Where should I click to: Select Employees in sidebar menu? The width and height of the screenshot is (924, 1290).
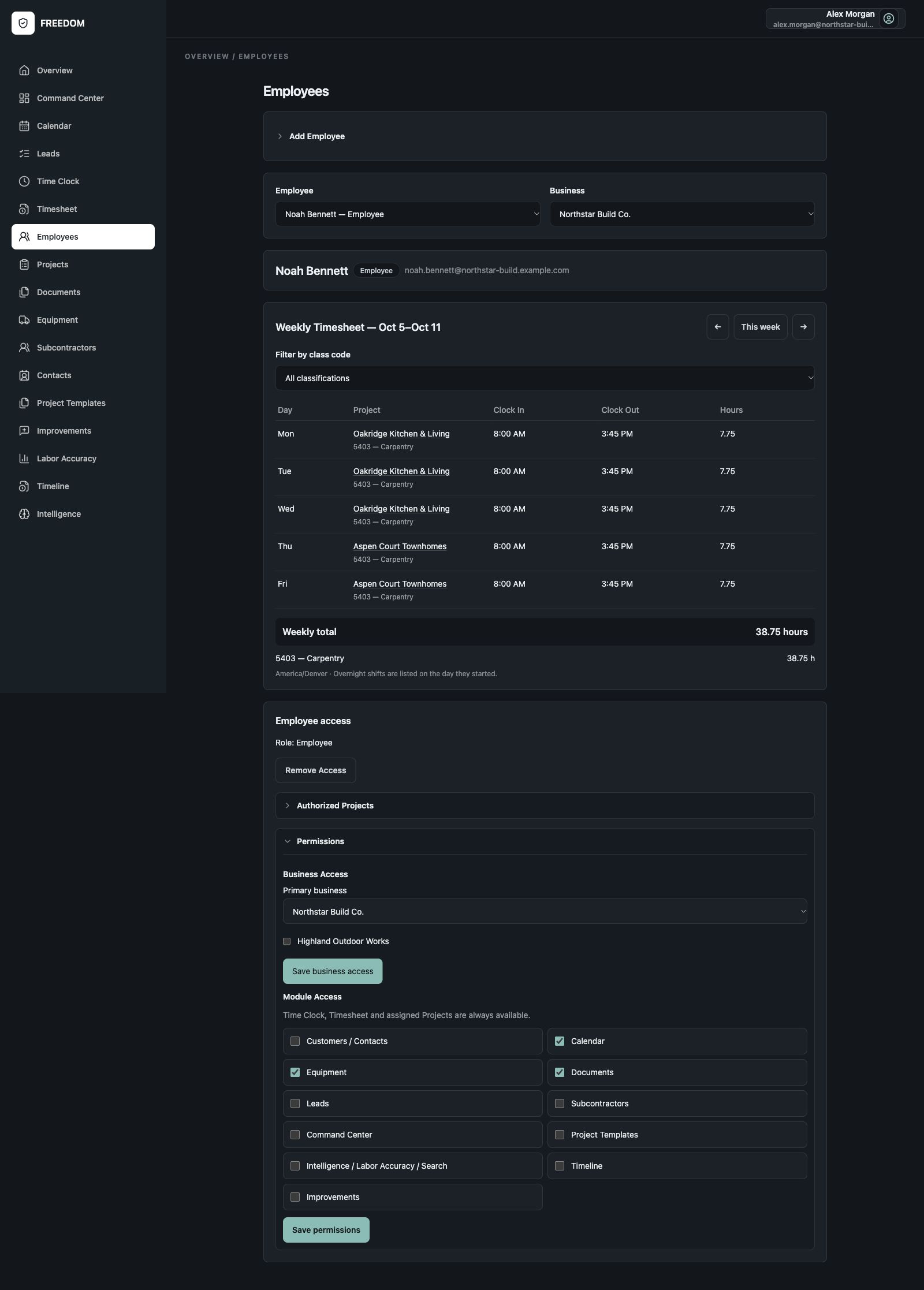point(83,237)
